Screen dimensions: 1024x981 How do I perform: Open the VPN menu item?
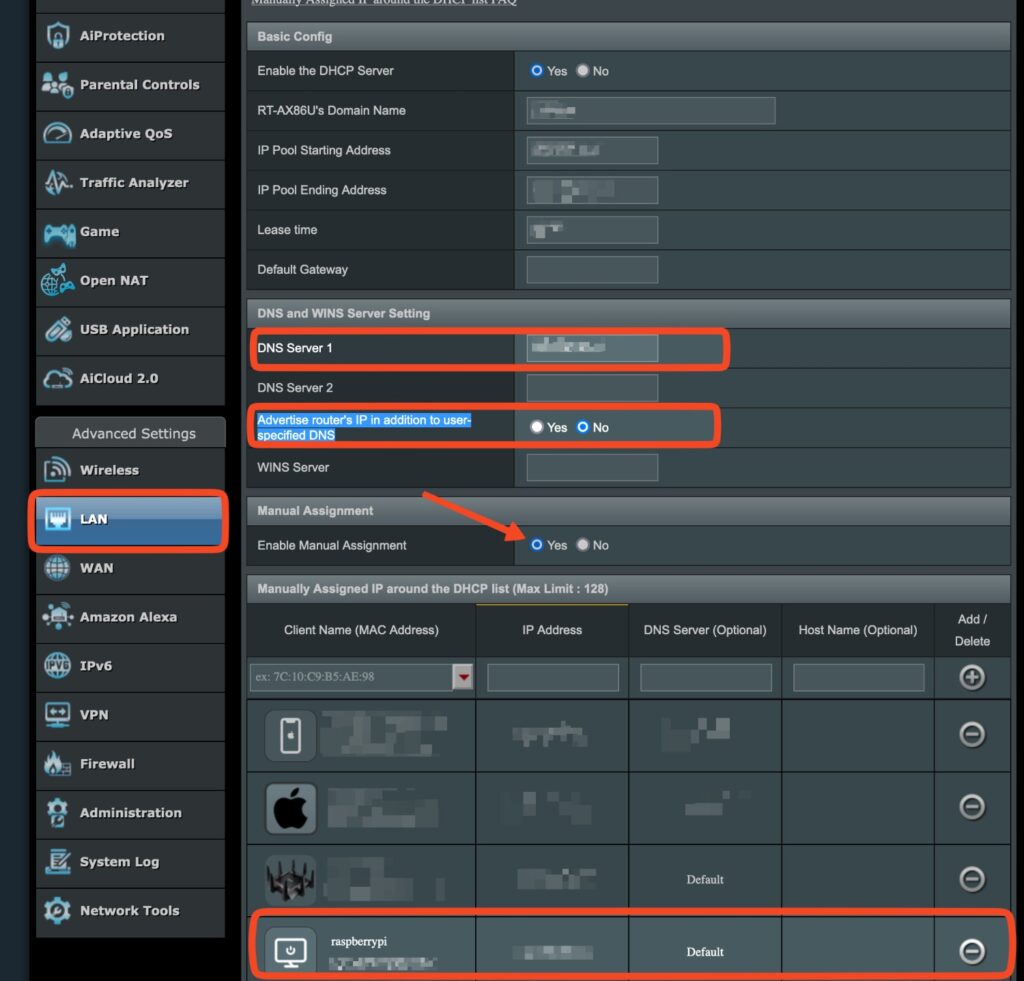(94, 715)
